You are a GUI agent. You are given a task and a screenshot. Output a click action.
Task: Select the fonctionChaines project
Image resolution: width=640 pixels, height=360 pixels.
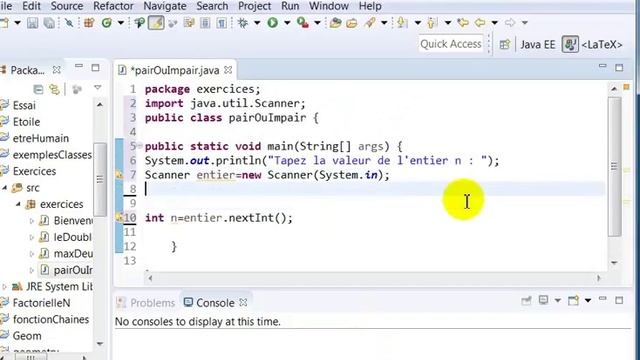click(x=51, y=320)
